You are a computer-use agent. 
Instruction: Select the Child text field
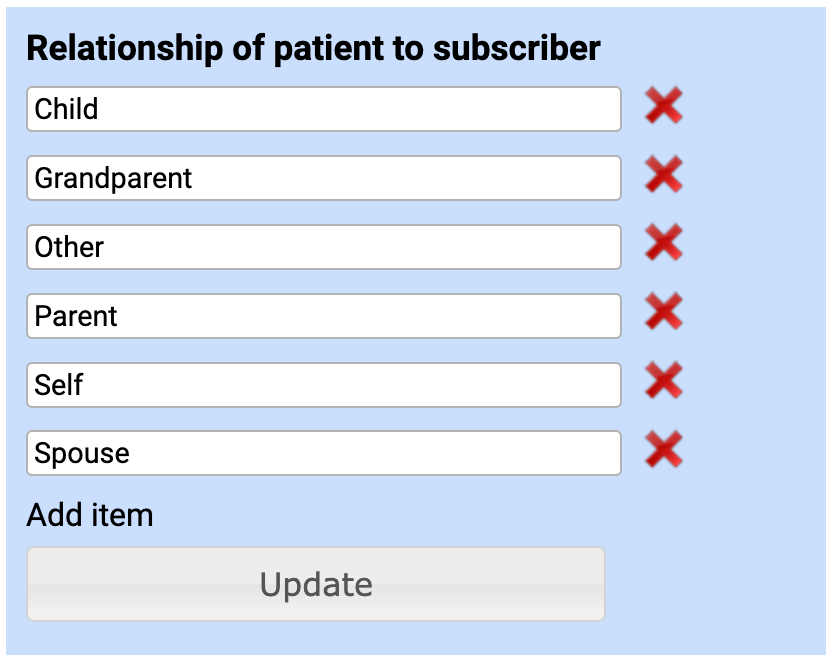tap(322, 109)
